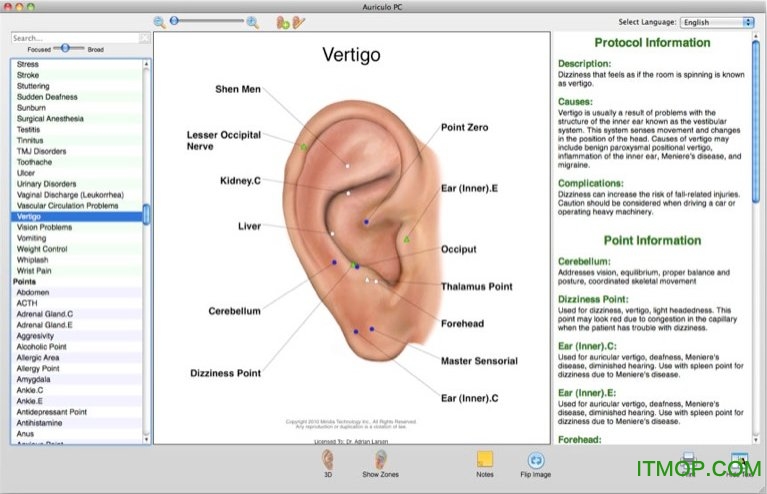The width and height of the screenshot is (767, 494).
Task: Click the Master Sensorial diagram label
Action: (479, 361)
